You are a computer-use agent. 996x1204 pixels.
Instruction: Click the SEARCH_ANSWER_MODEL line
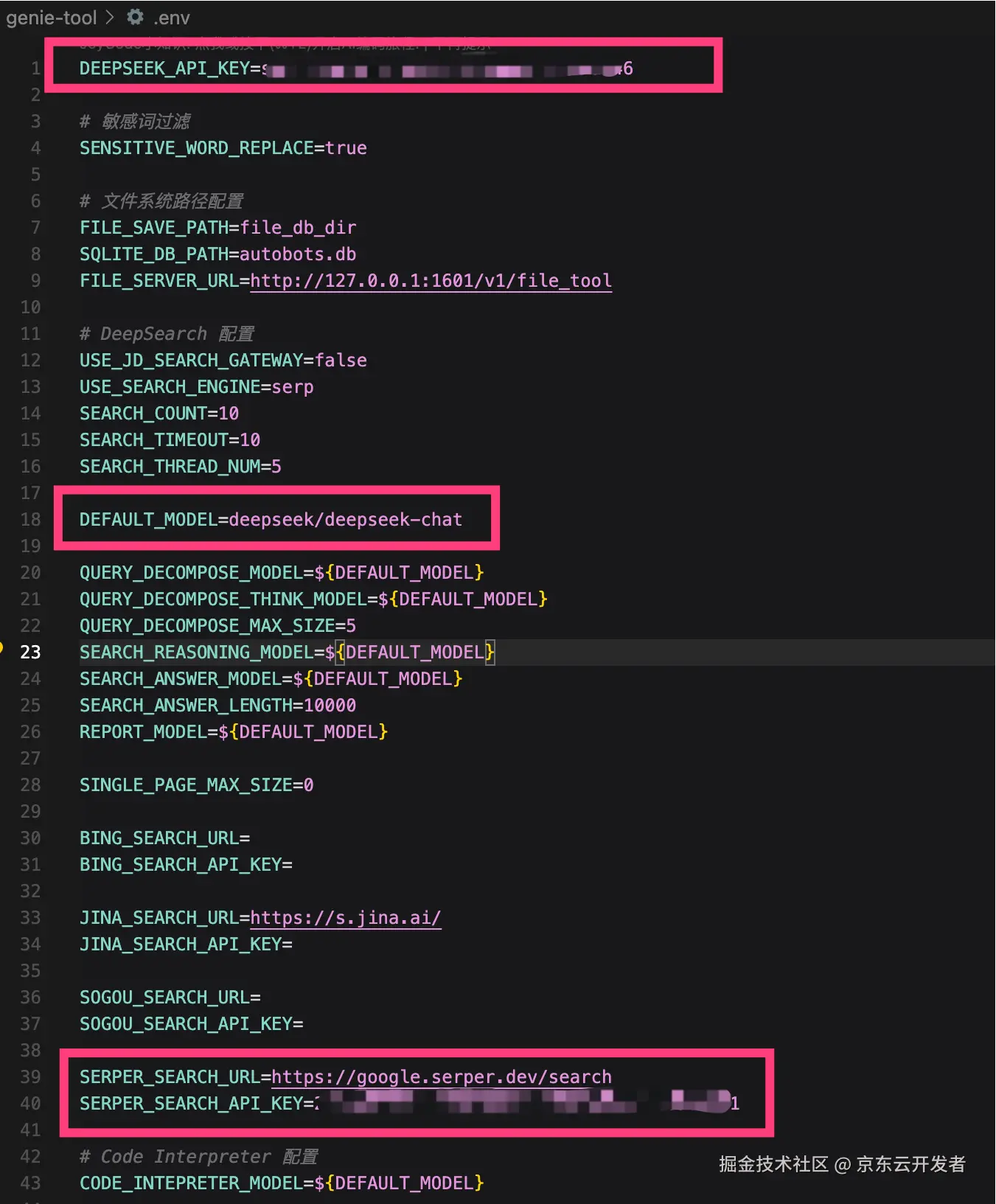point(271,679)
